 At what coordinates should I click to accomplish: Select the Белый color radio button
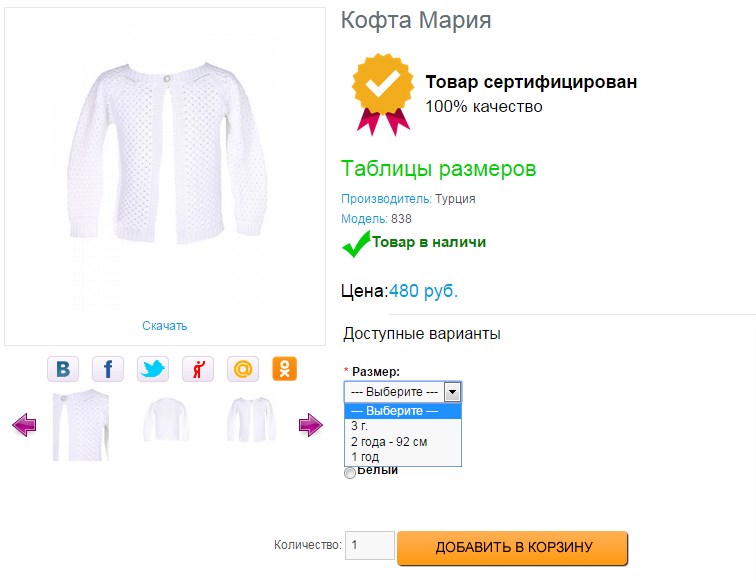pos(350,473)
